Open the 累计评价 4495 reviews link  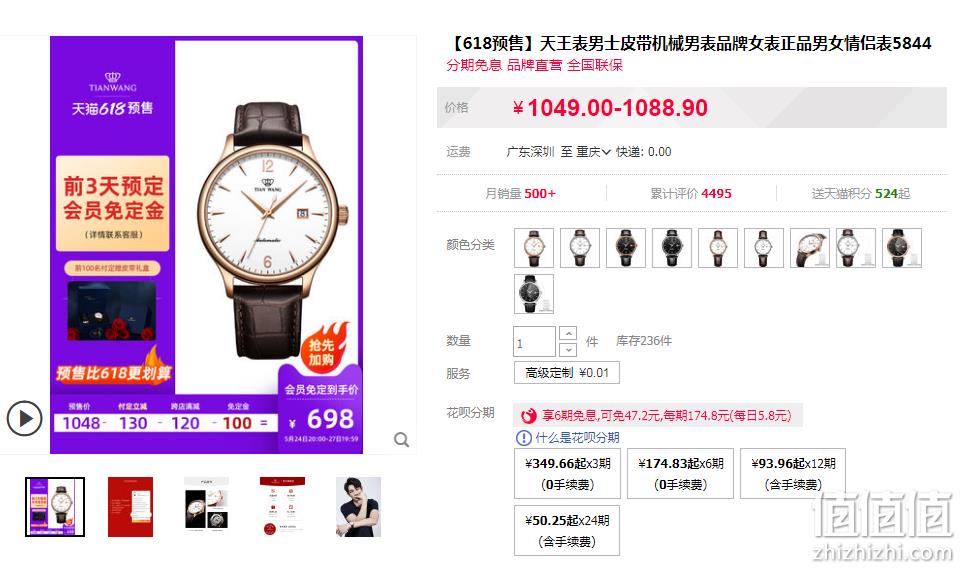(x=691, y=193)
